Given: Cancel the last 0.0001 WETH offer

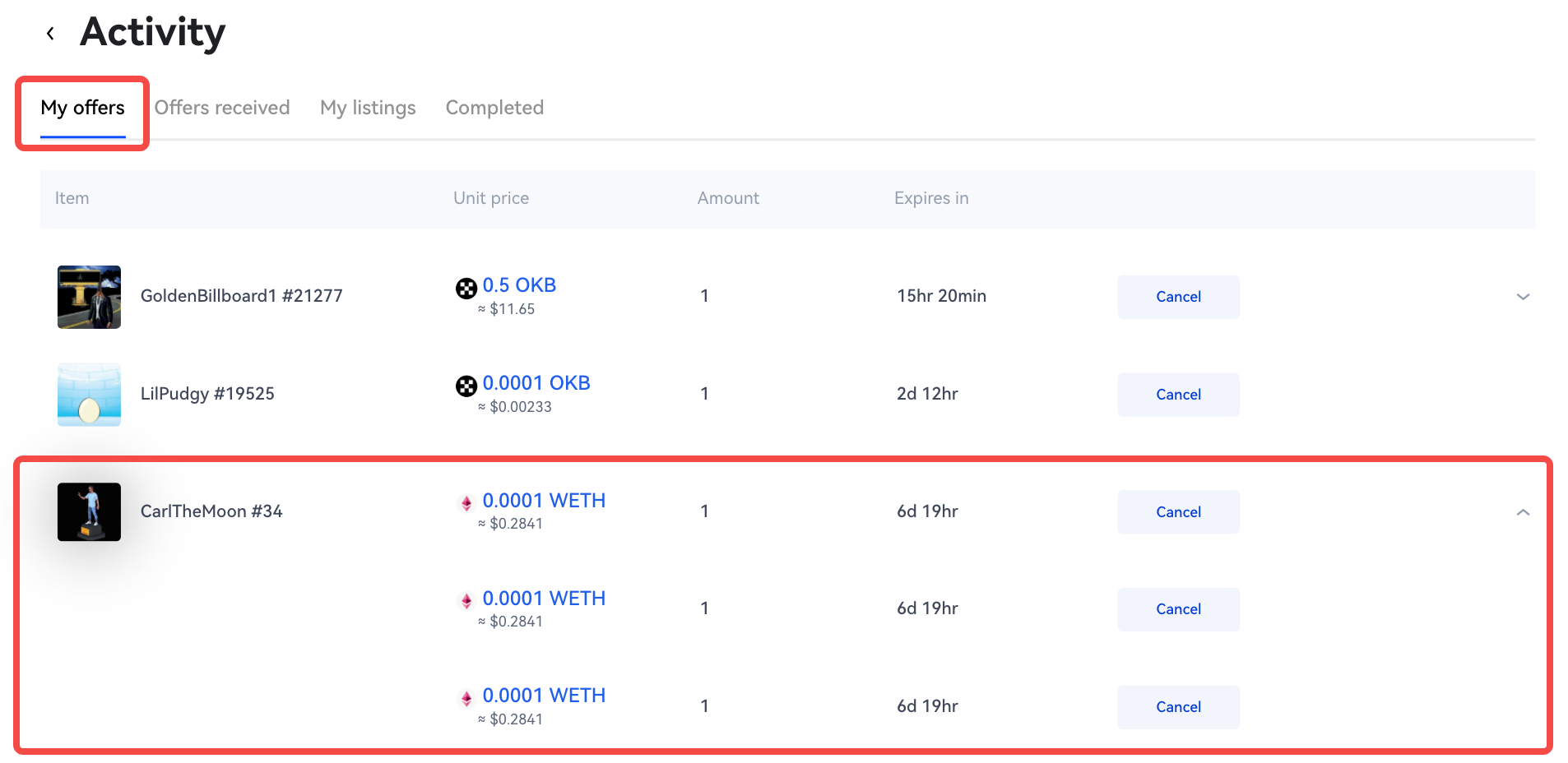Looking at the screenshot, I should tap(1178, 707).
